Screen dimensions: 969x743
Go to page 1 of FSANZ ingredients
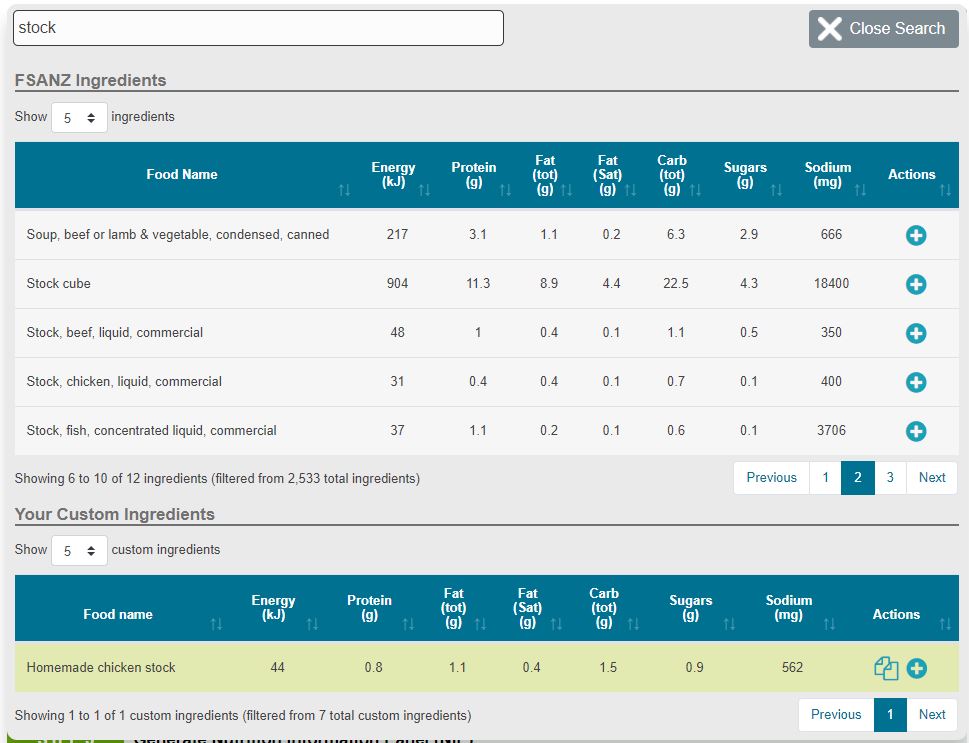point(825,478)
